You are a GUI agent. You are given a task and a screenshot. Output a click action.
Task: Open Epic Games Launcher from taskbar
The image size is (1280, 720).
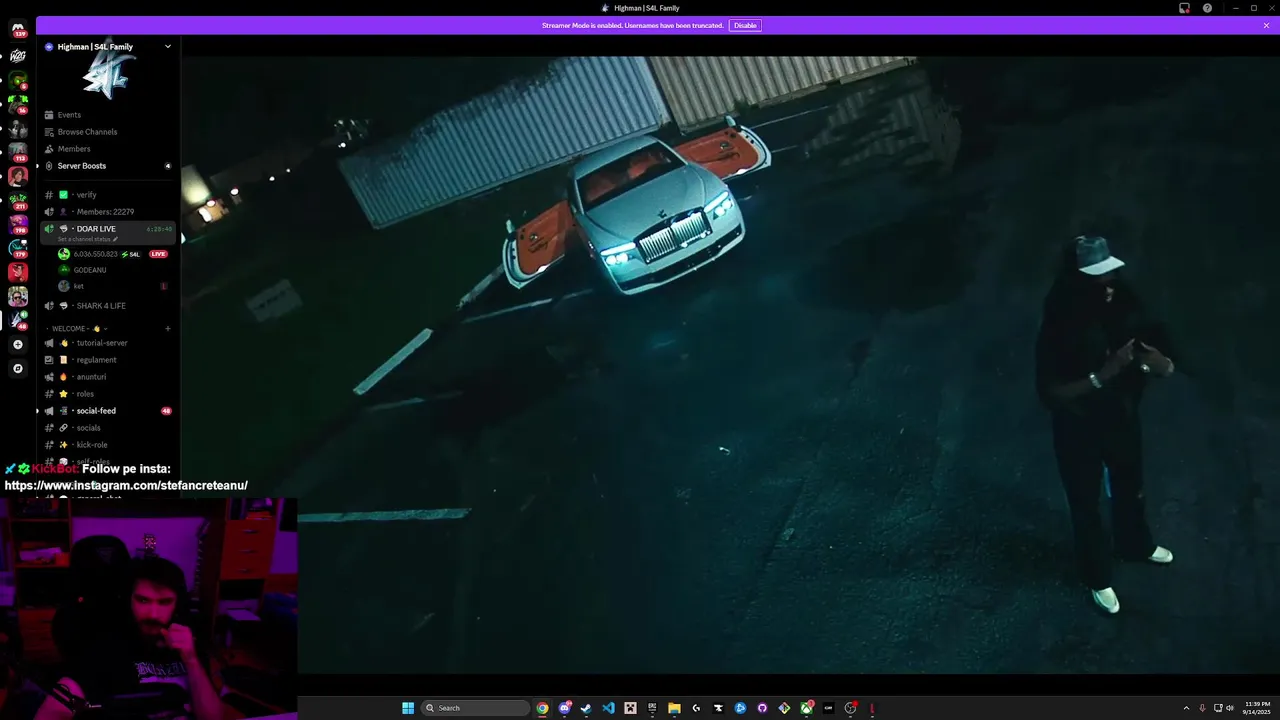tap(652, 708)
